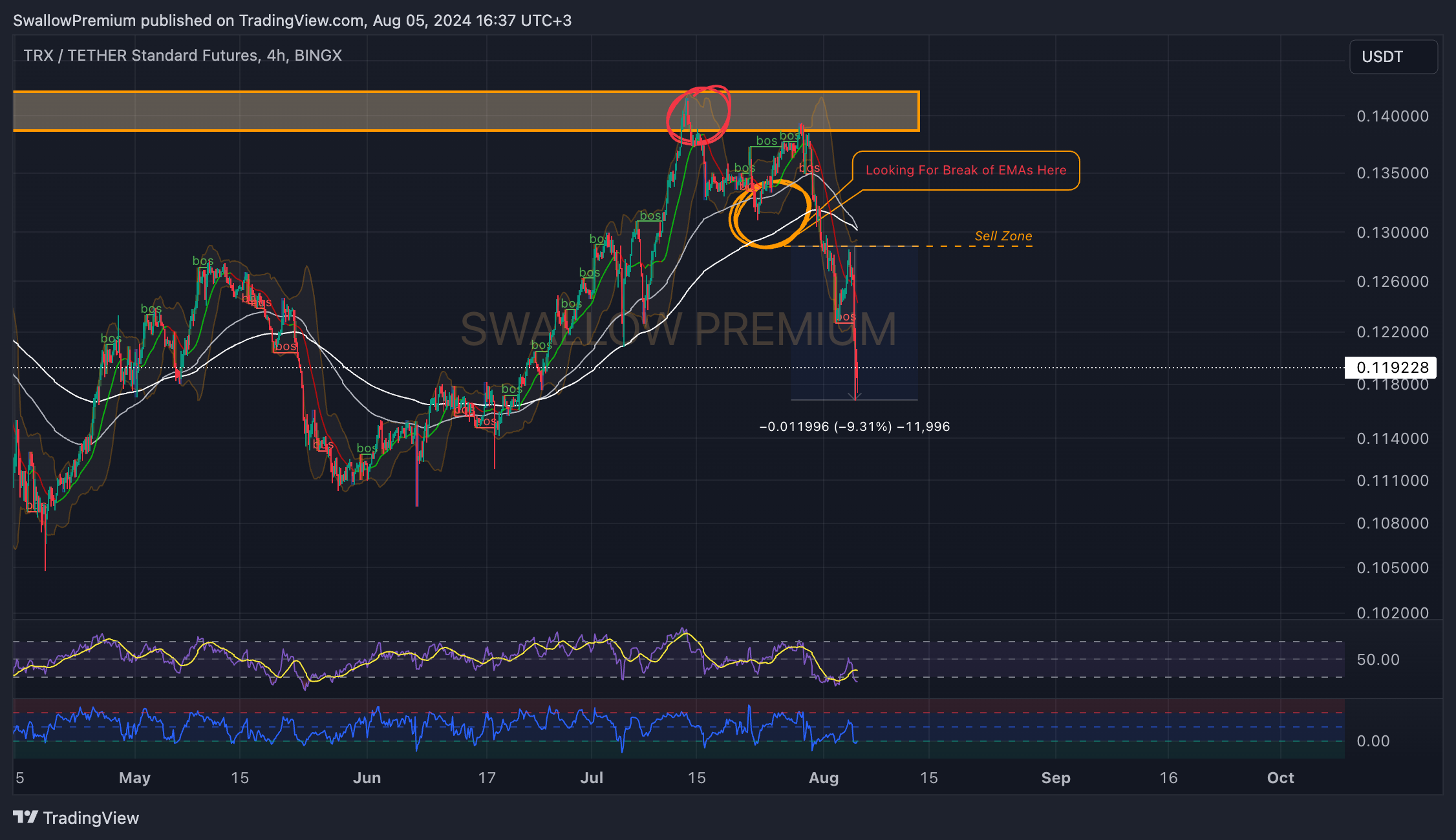The width and height of the screenshot is (1456, 840).
Task: Click the 17 date label on time axis
Action: (x=487, y=778)
